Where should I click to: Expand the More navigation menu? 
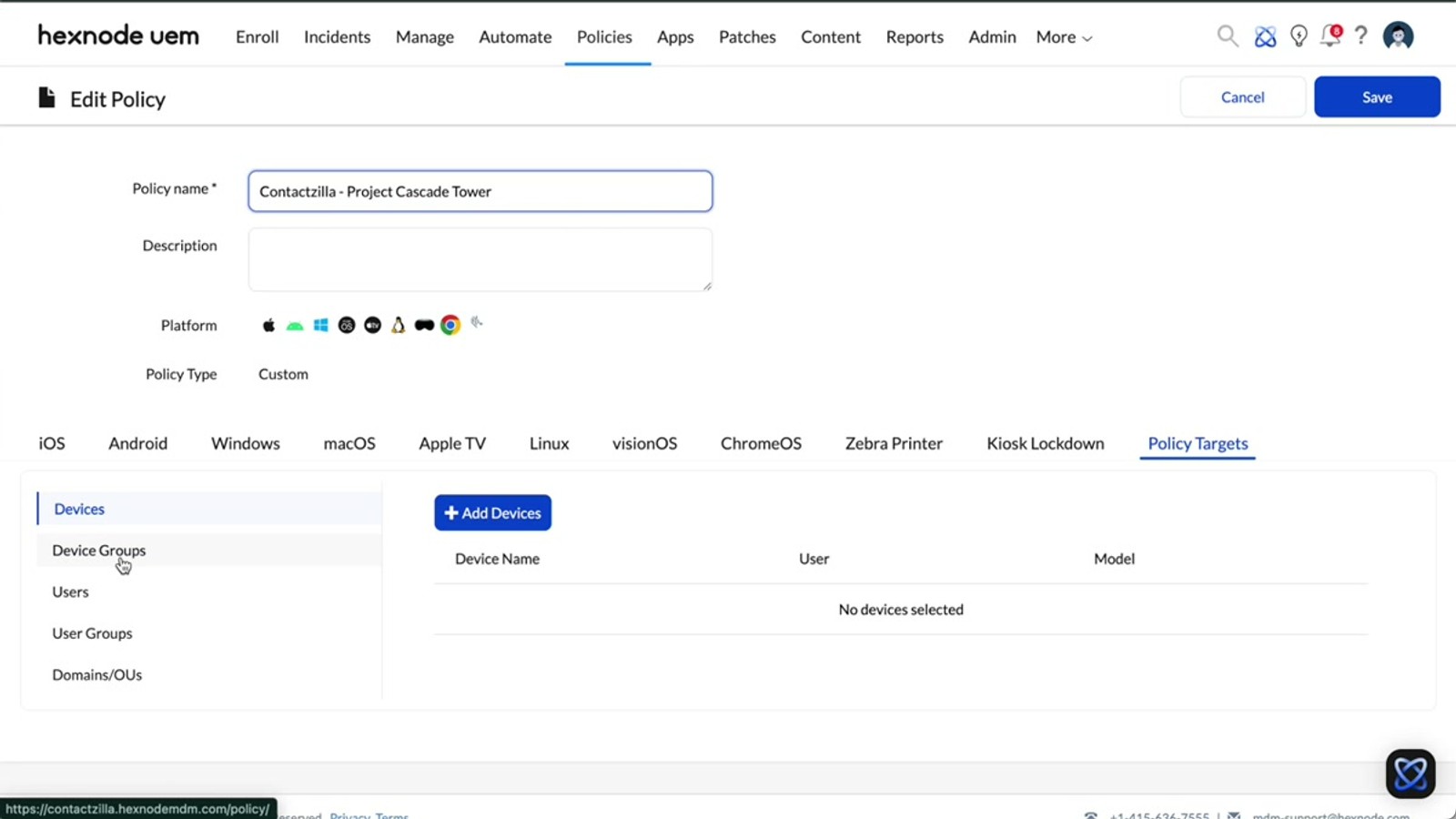[x=1064, y=37]
